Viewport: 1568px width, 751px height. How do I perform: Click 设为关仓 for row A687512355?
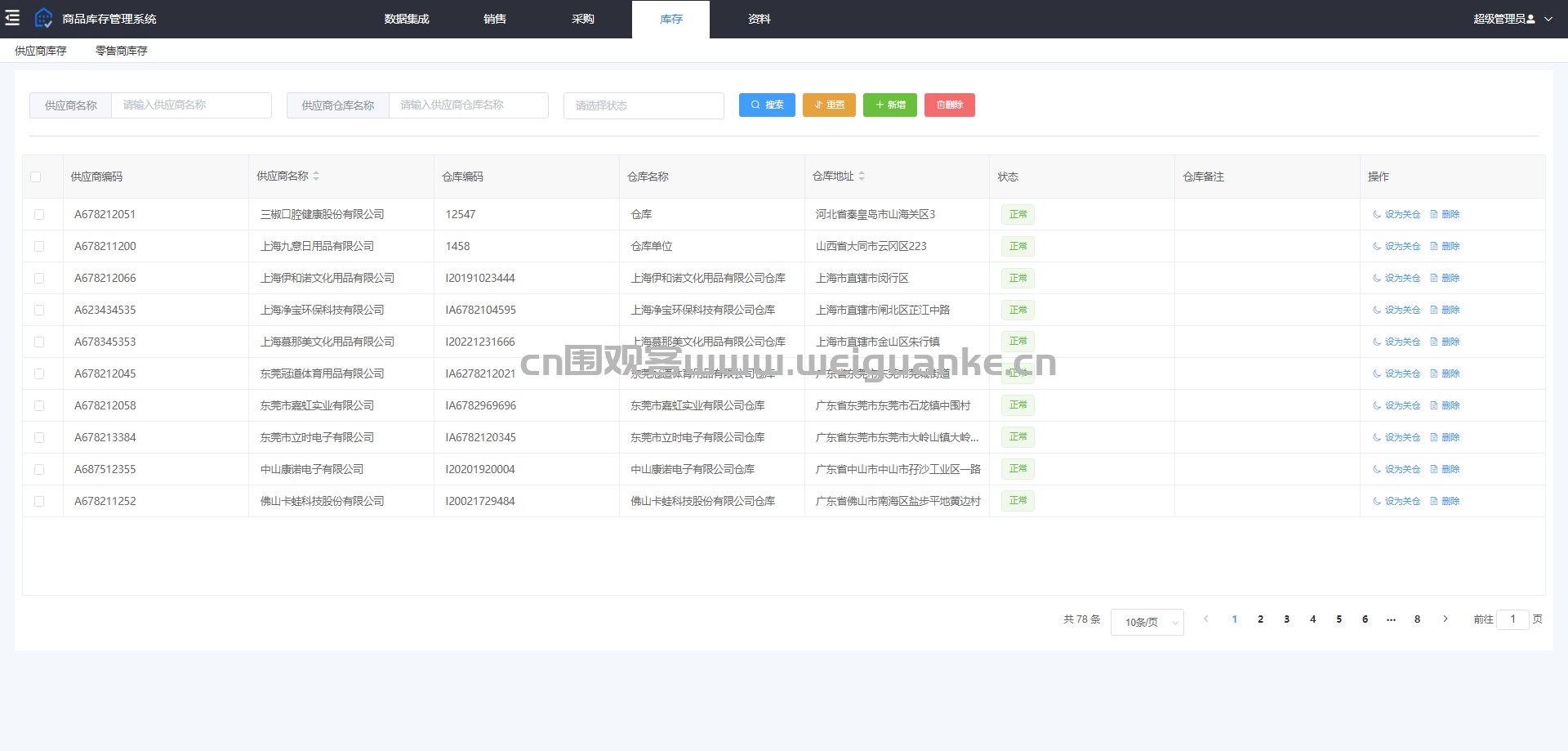click(x=1396, y=469)
